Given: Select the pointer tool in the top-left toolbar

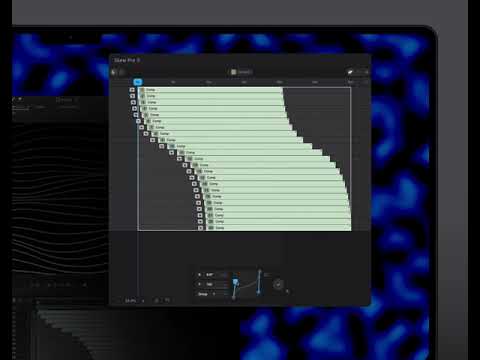Looking at the screenshot, I should (114, 72).
